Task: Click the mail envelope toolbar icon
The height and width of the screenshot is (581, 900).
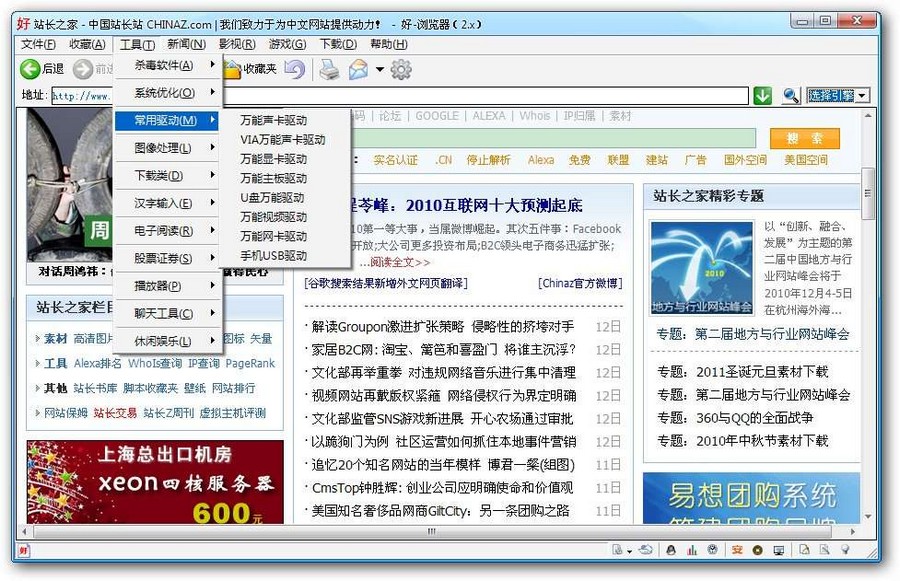Action: tap(358, 69)
